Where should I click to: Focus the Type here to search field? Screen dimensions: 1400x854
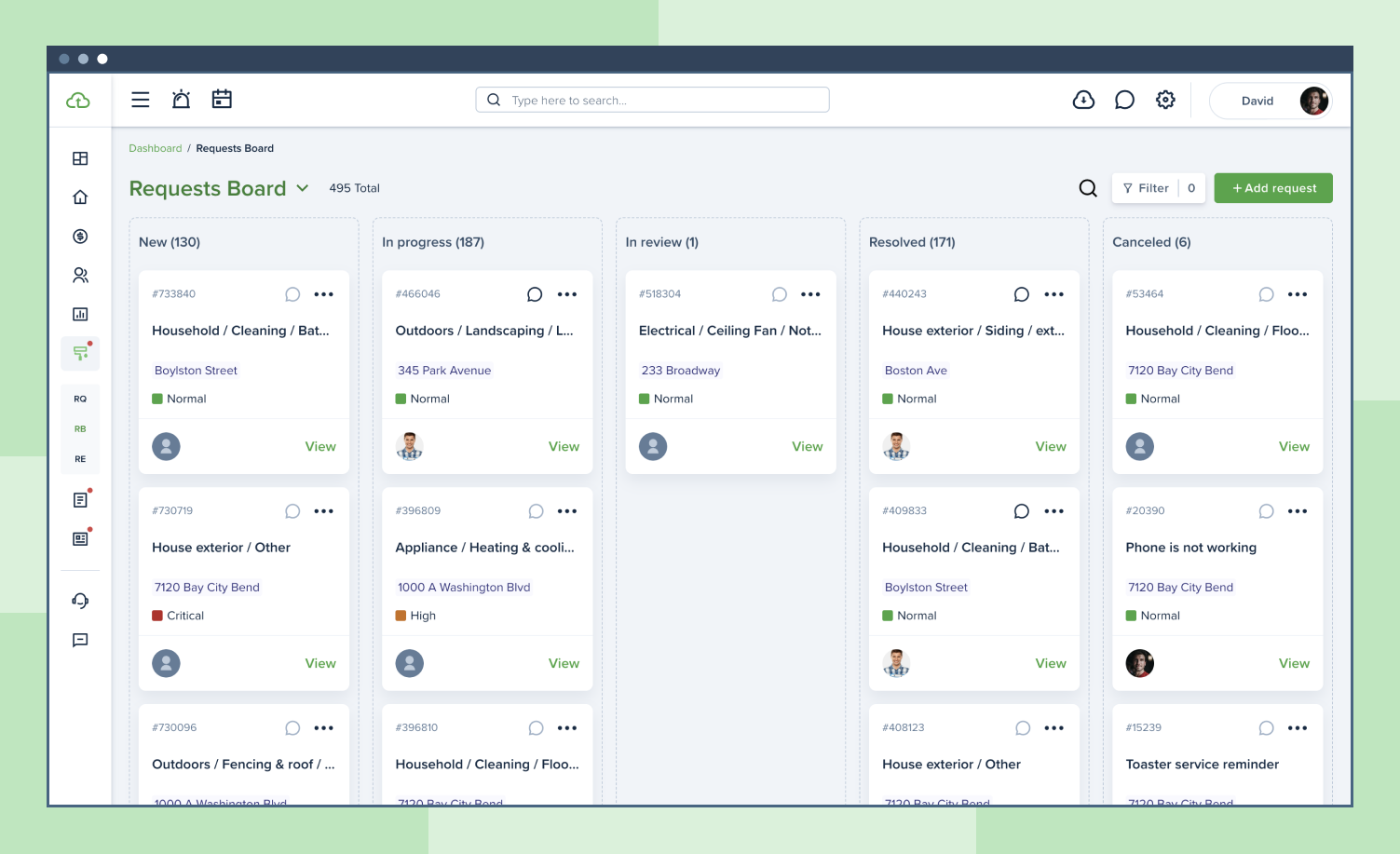652,100
